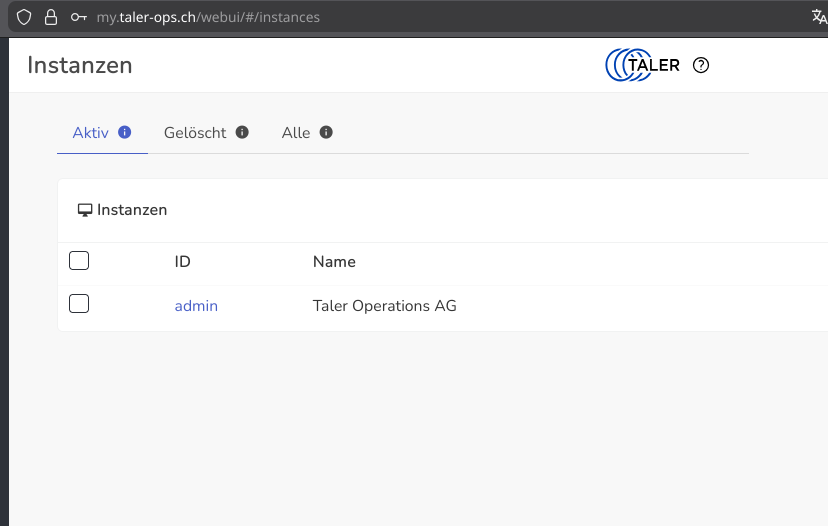Viewport: 828px width, 526px height.
Task: Click the Taler logo in header
Action: pyautogui.click(x=643, y=65)
